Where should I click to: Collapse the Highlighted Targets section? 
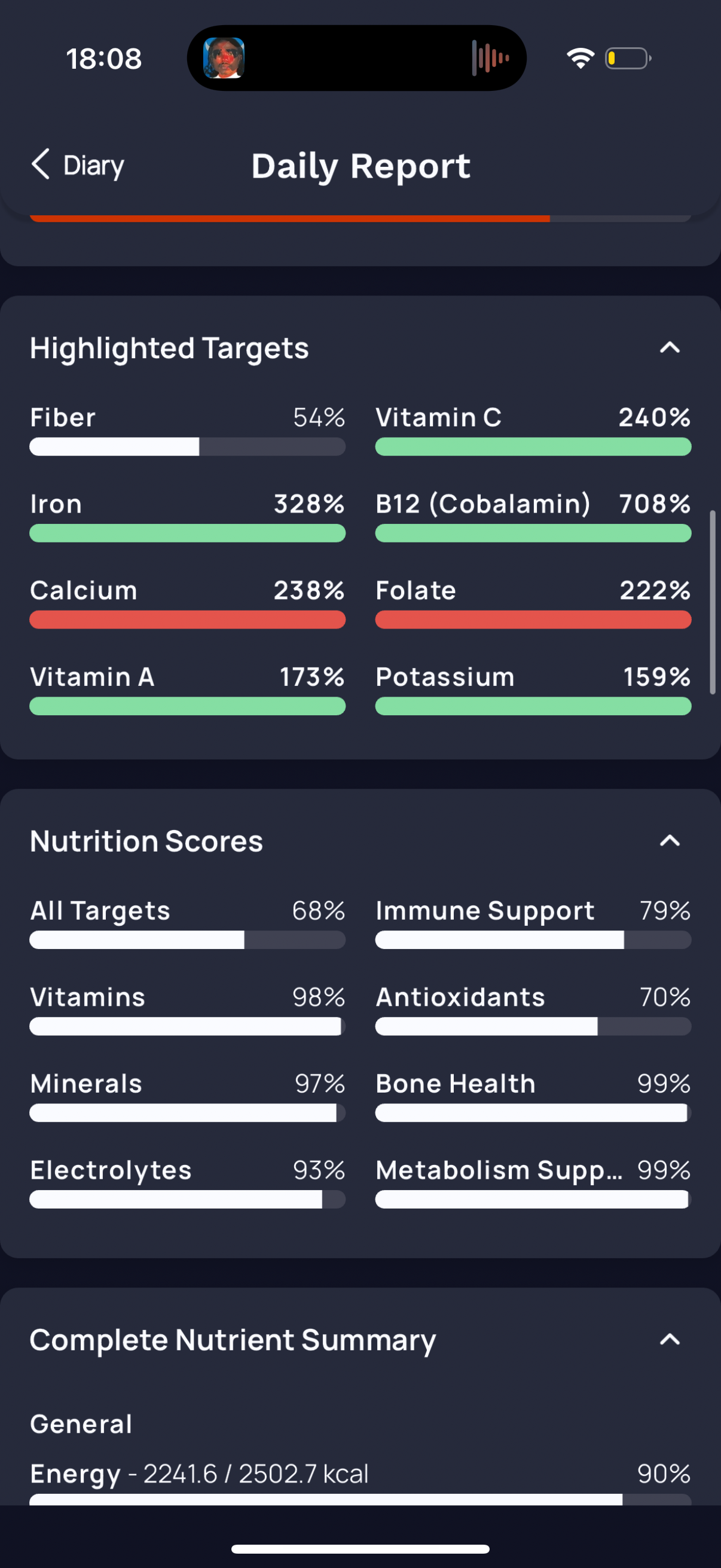670,347
